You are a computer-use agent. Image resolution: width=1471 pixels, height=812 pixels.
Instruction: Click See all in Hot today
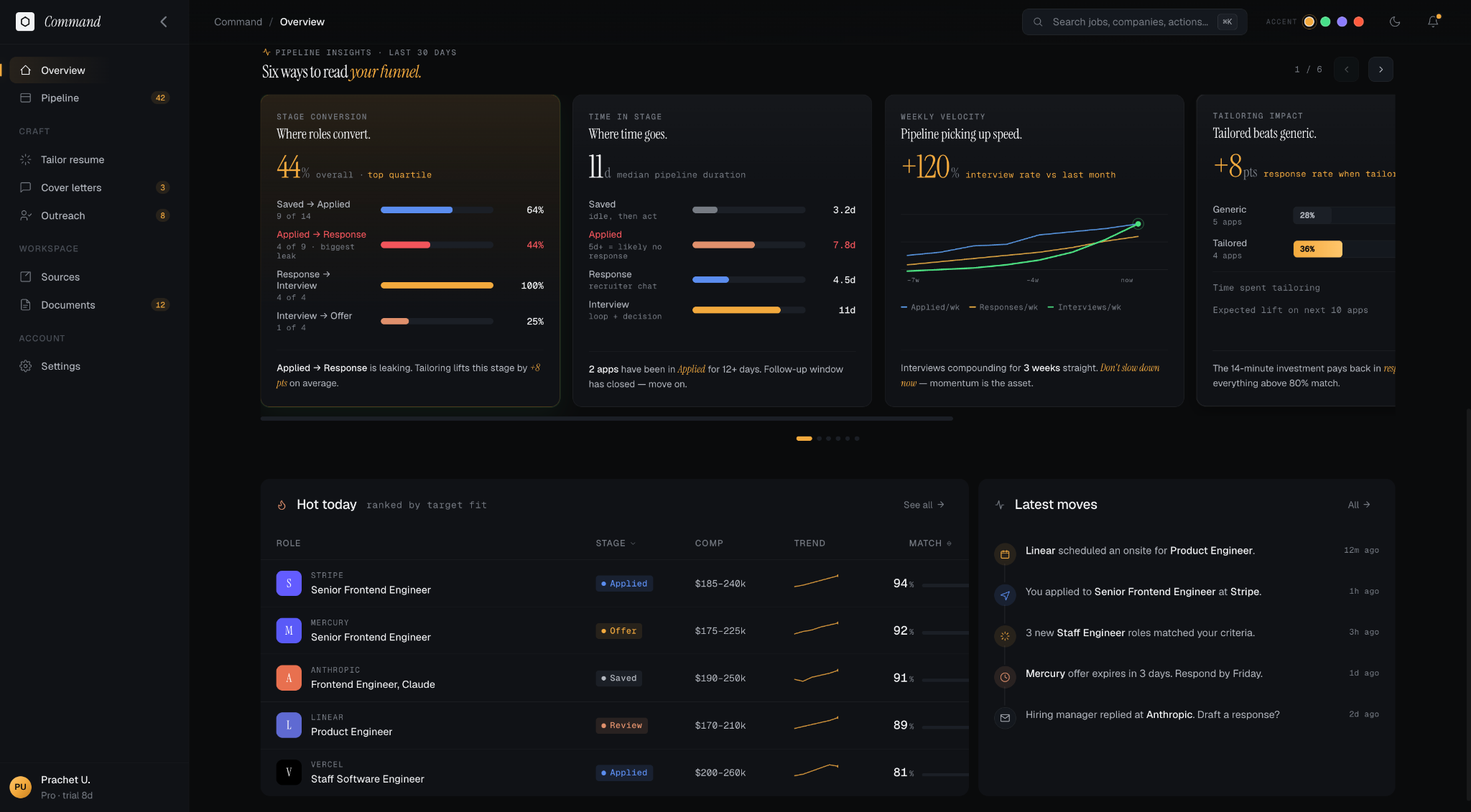pyautogui.click(x=924, y=505)
